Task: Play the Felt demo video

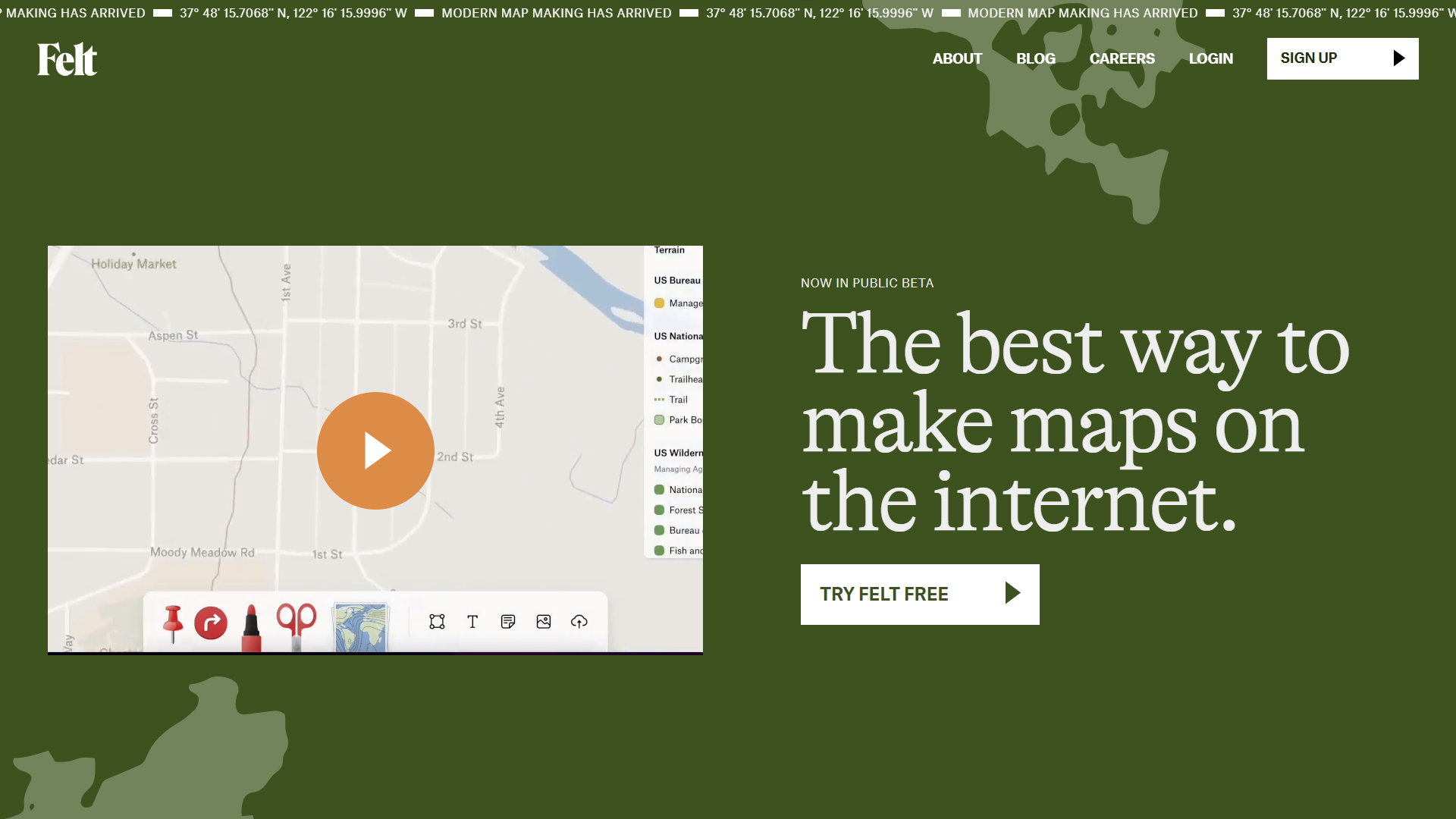Action: click(375, 450)
